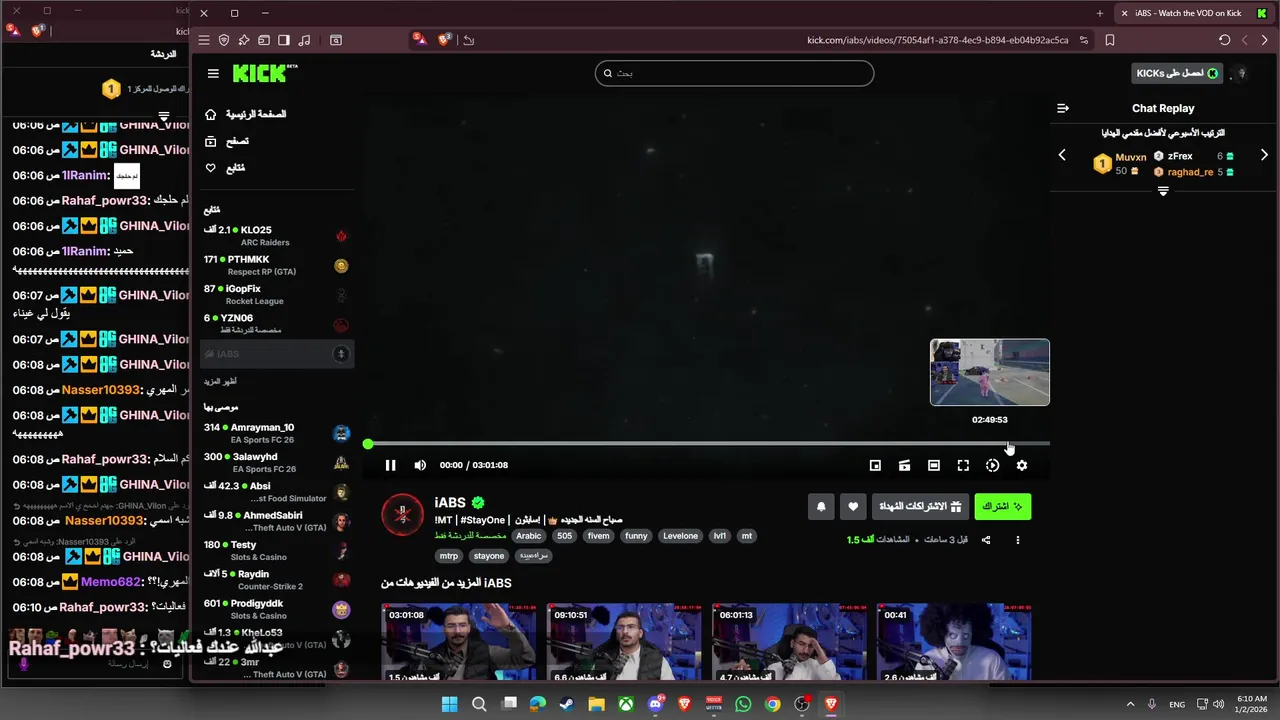Open Prodigyddk channel in sidebar
The image size is (1280, 720).
click(x=277, y=609)
